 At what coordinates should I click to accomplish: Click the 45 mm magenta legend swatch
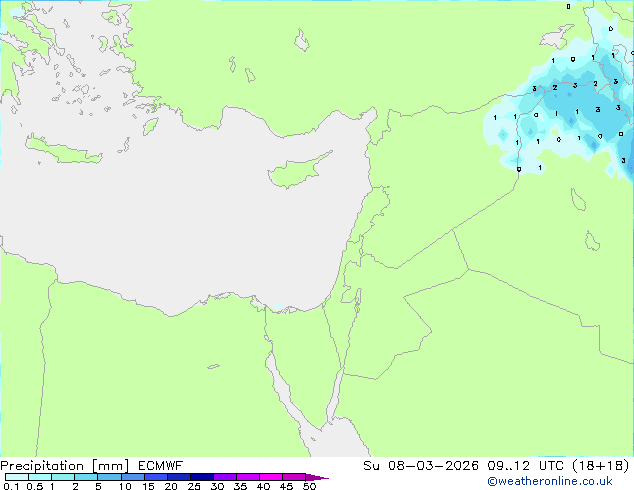(294, 477)
